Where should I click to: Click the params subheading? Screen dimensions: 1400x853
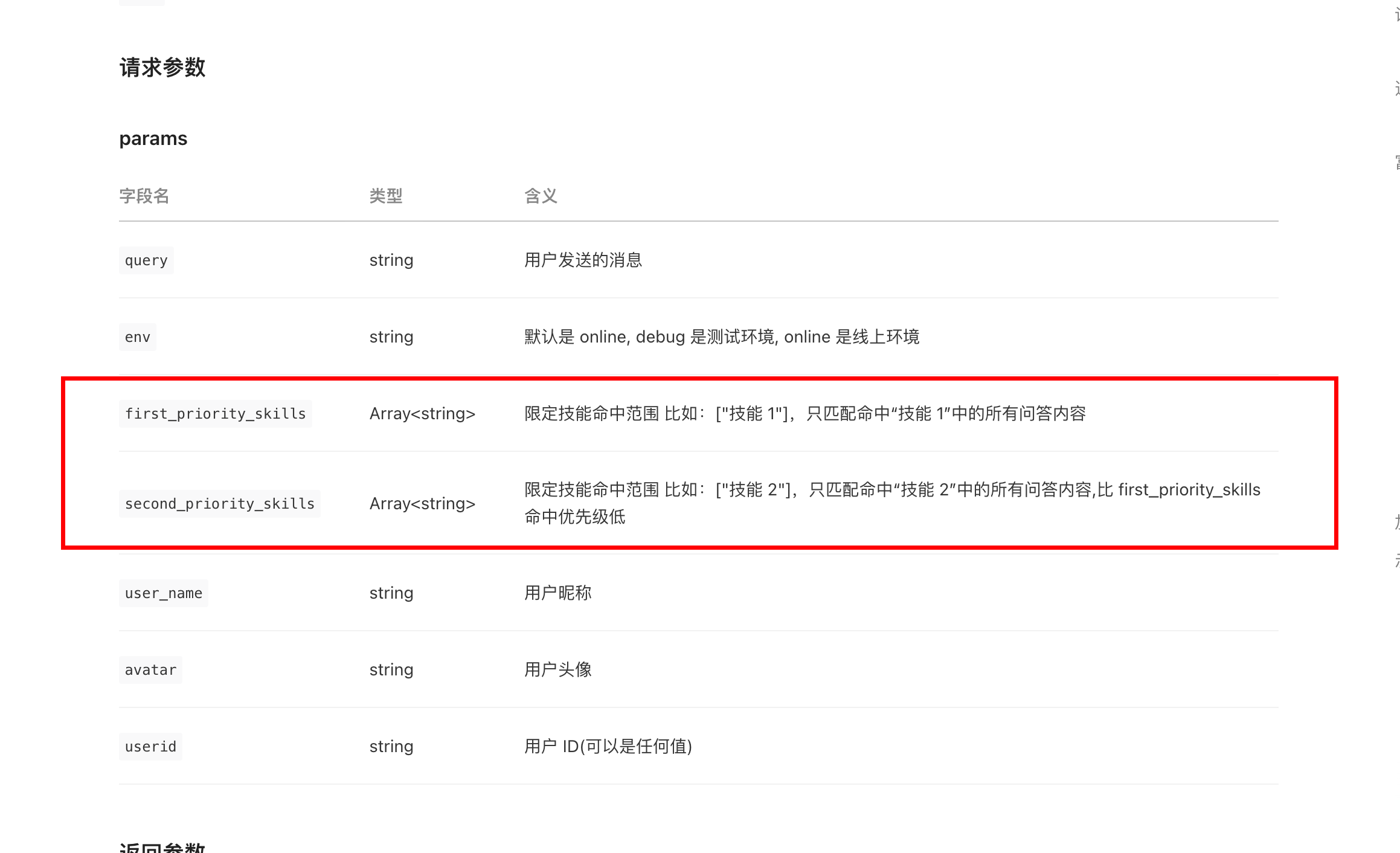point(153,139)
